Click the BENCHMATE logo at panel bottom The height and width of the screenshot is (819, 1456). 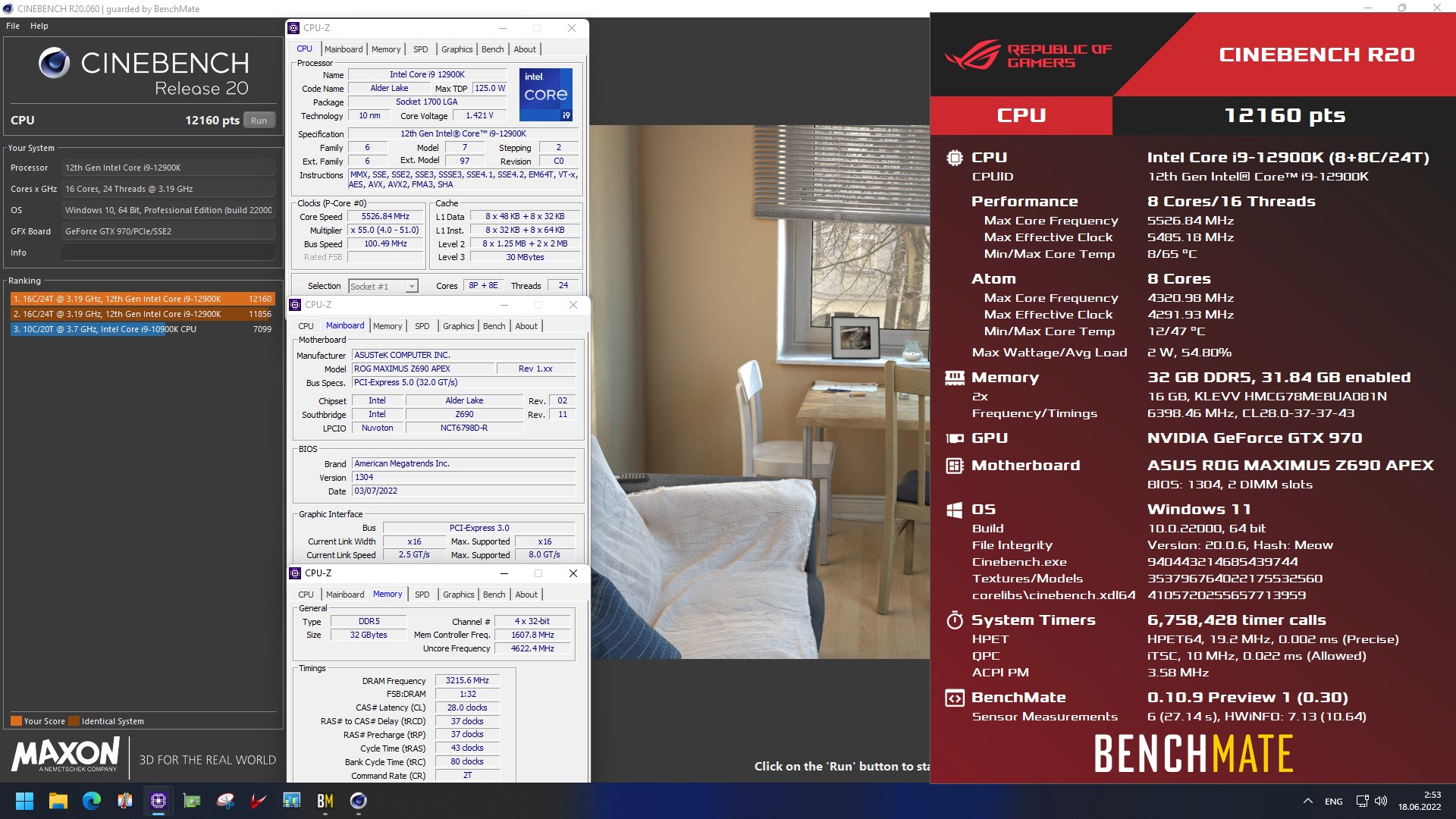(x=1193, y=753)
